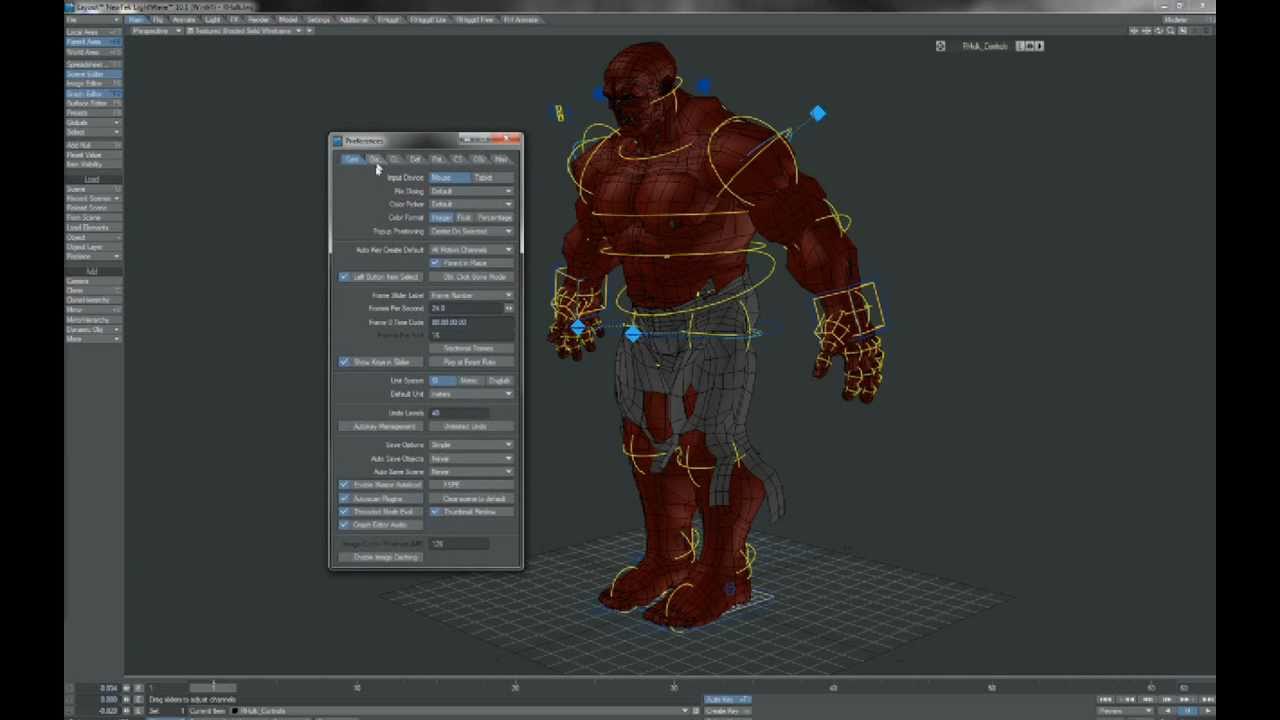Select the Def tab in Preferences
Image resolution: width=1280 pixels, height=720 pixels.
click(415, 160)
